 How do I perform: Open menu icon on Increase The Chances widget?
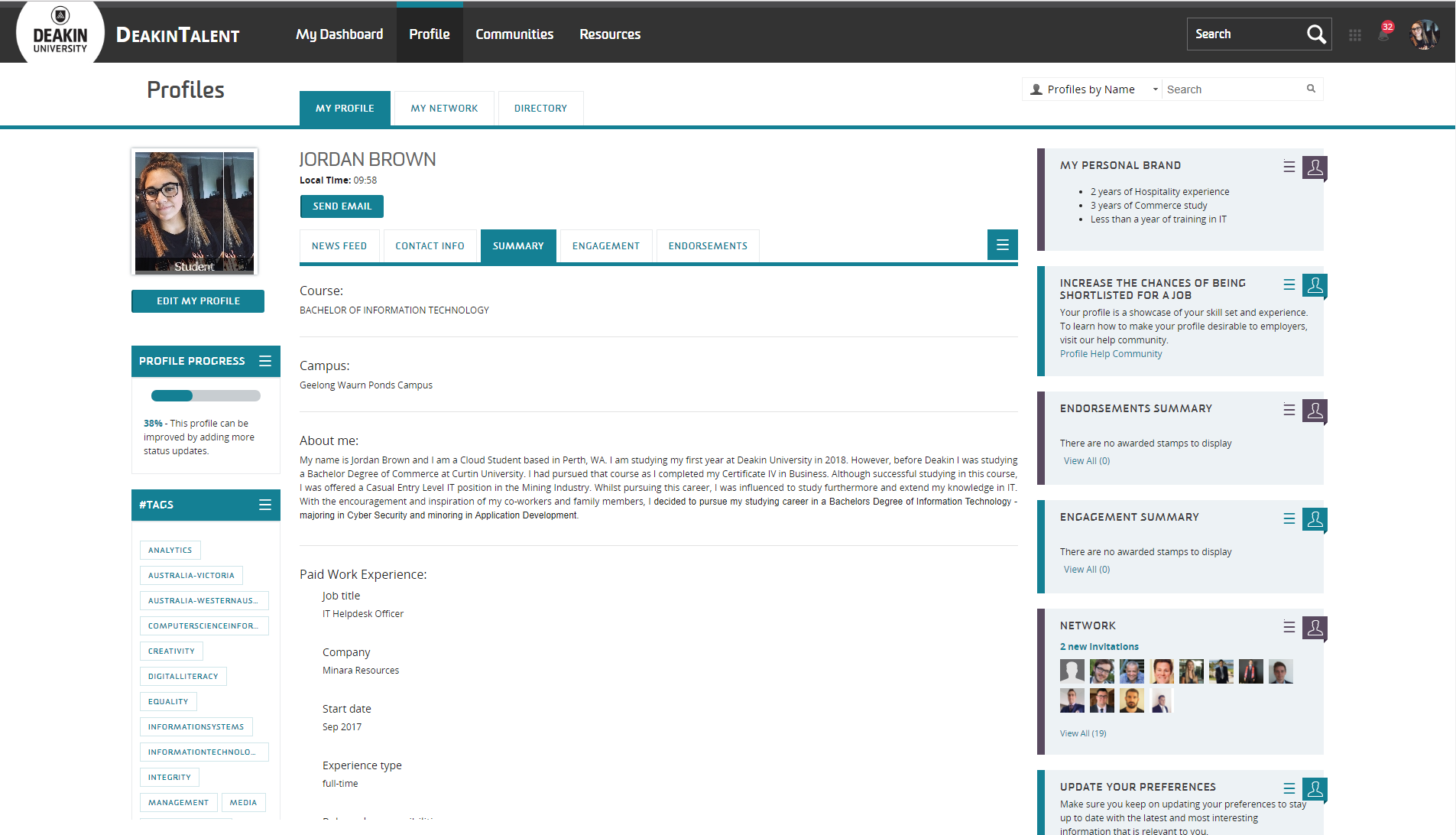pos(1289,284)
